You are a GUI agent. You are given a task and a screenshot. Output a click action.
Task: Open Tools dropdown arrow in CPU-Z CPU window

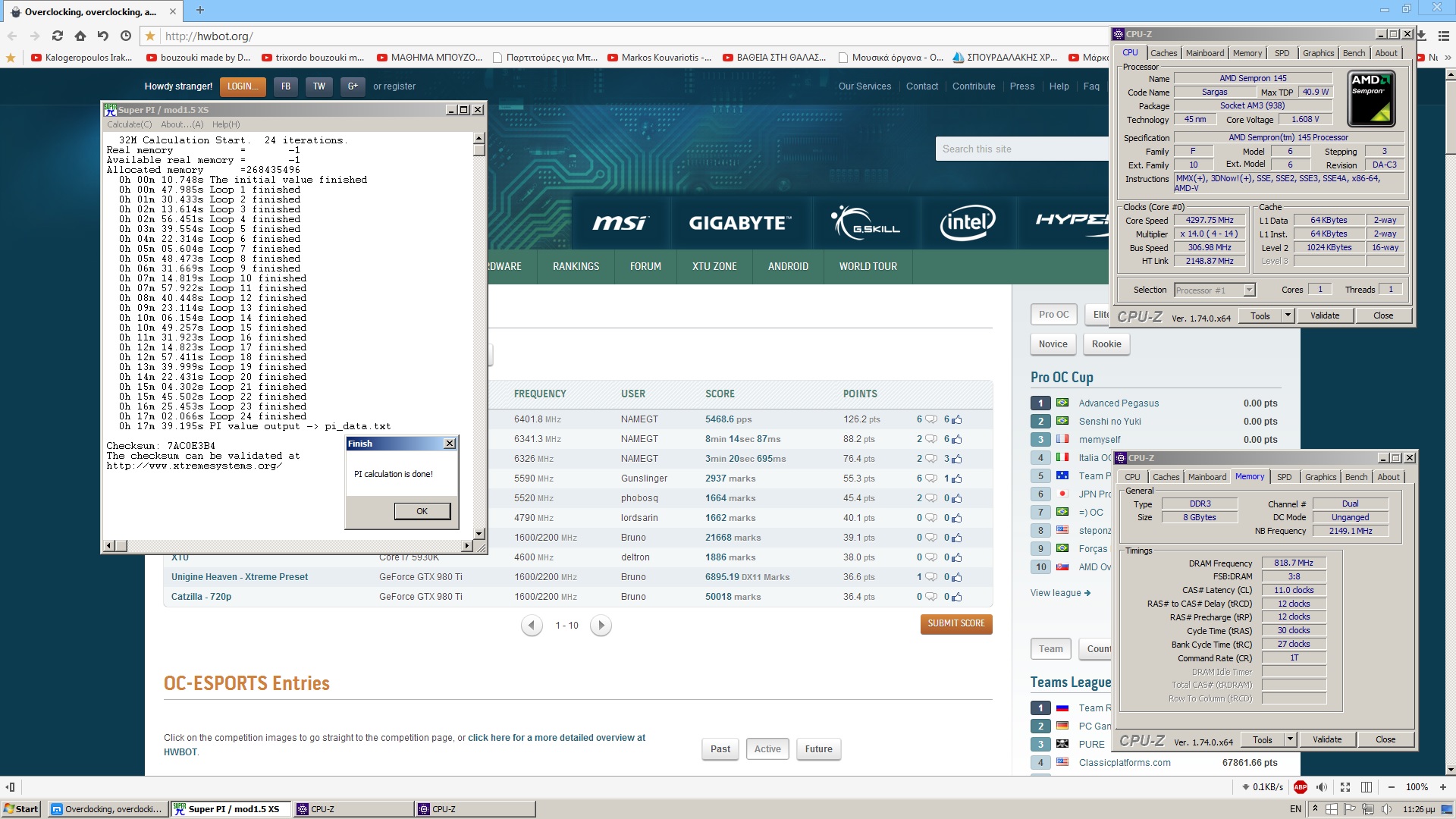pyautogui.click(x=1287, y=315)
